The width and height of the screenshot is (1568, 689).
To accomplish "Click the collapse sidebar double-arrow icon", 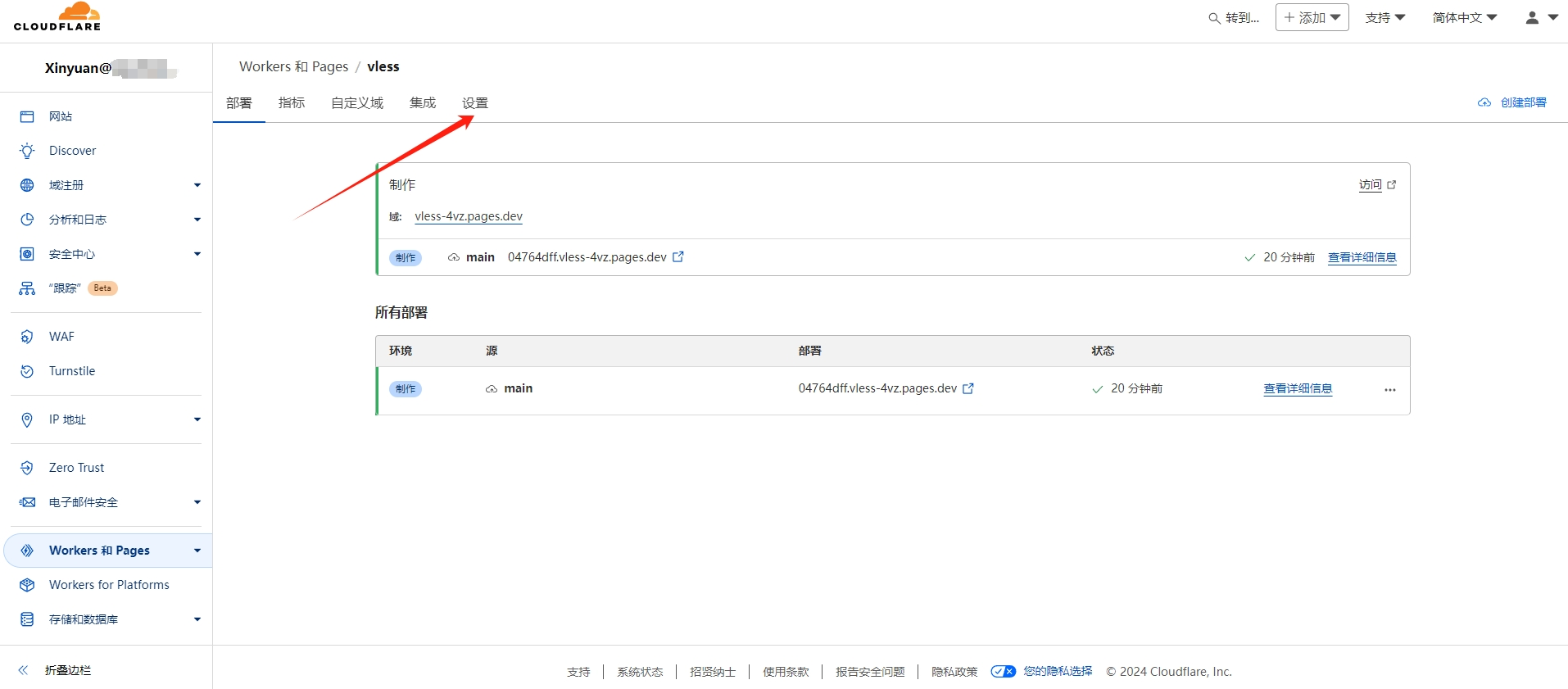I will click(x=24, y=670).
